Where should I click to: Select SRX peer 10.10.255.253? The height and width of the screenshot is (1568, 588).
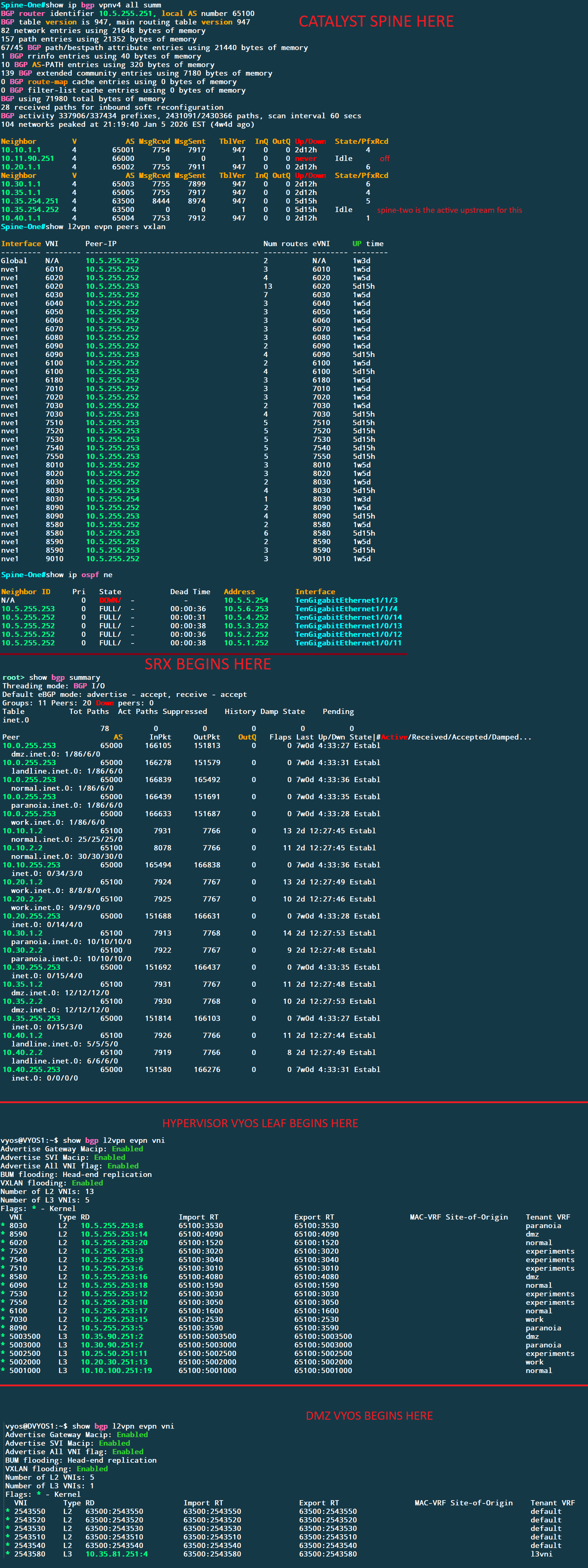(32, 865)
